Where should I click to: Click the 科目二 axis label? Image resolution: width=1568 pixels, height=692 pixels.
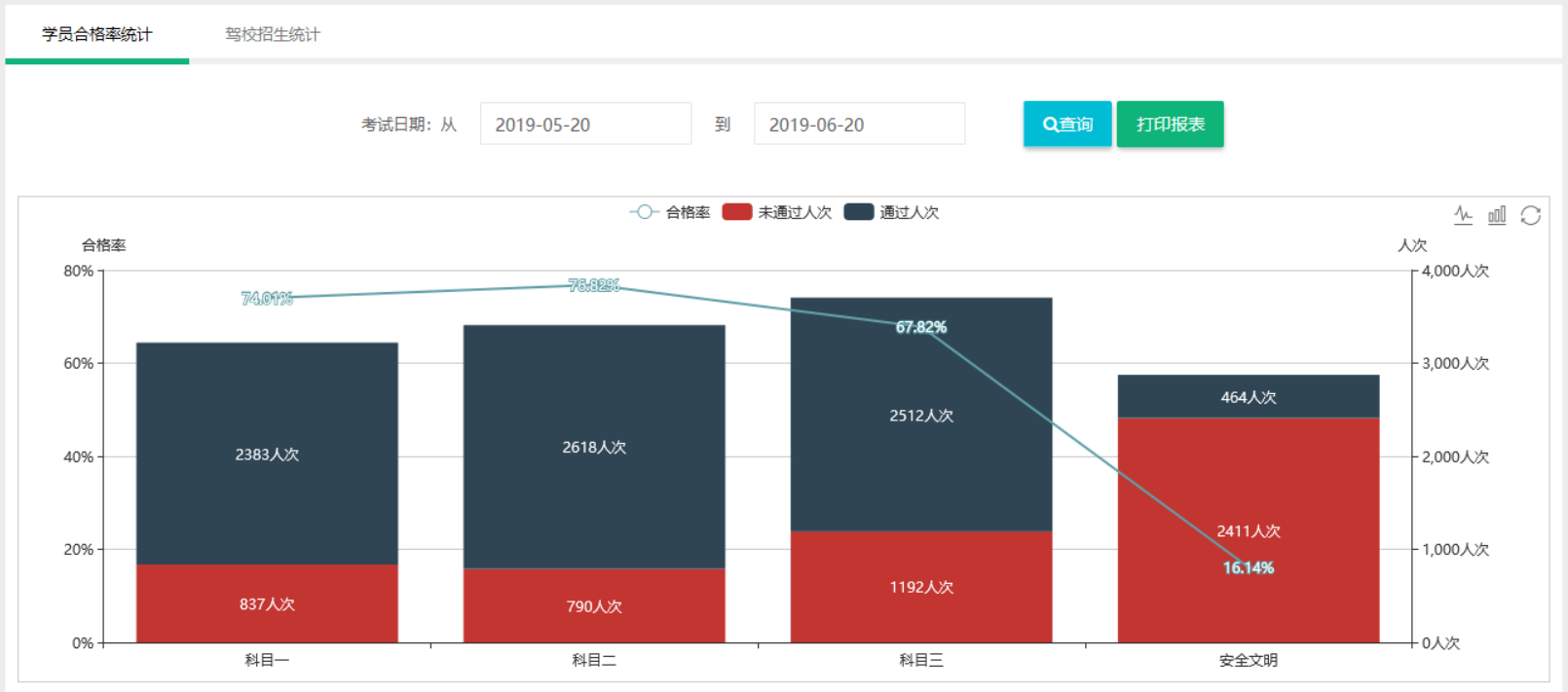pos(594,660)
